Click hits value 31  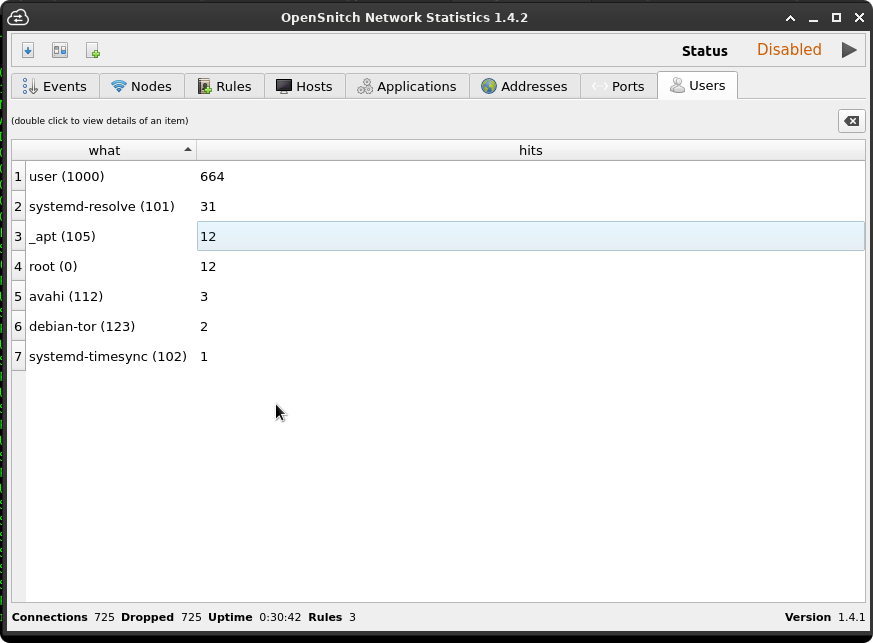coord(208,207)
